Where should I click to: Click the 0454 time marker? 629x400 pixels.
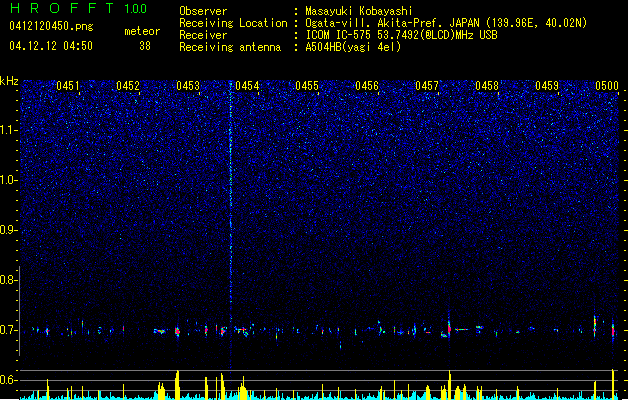pyautogui.click(x=248, y=86)
